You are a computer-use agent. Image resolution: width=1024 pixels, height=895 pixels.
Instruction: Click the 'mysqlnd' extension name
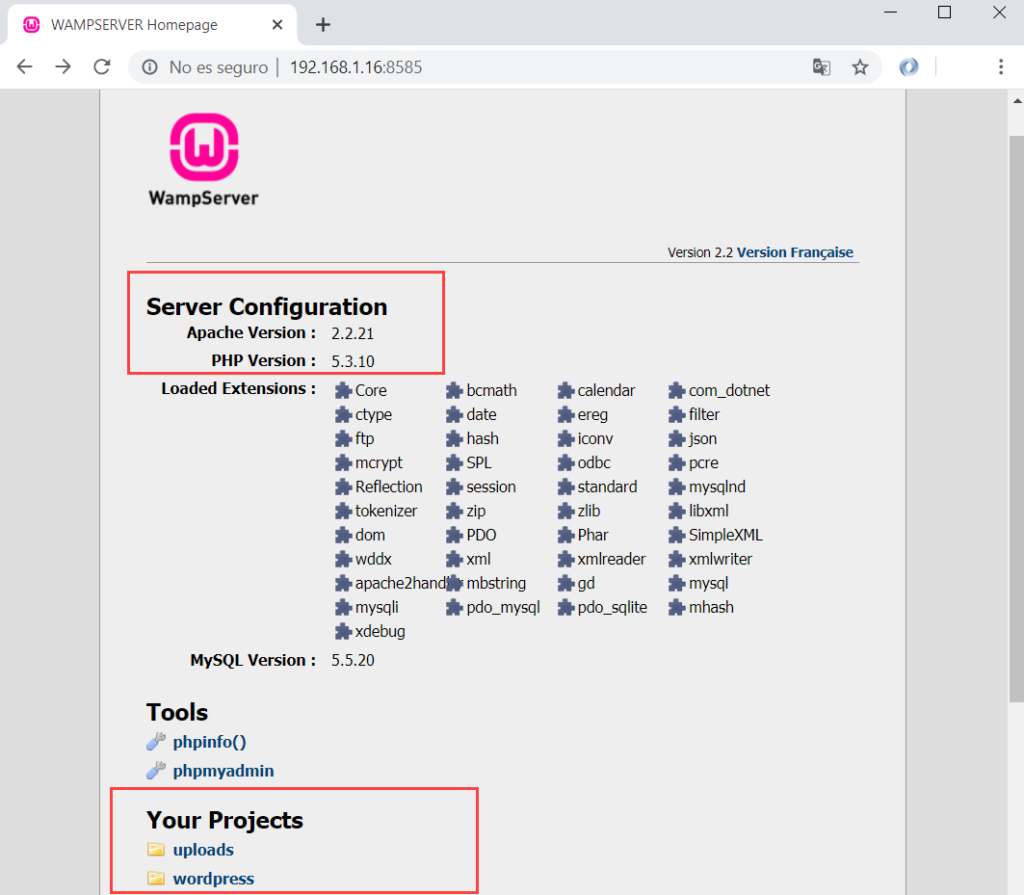(x=717, y=488)
